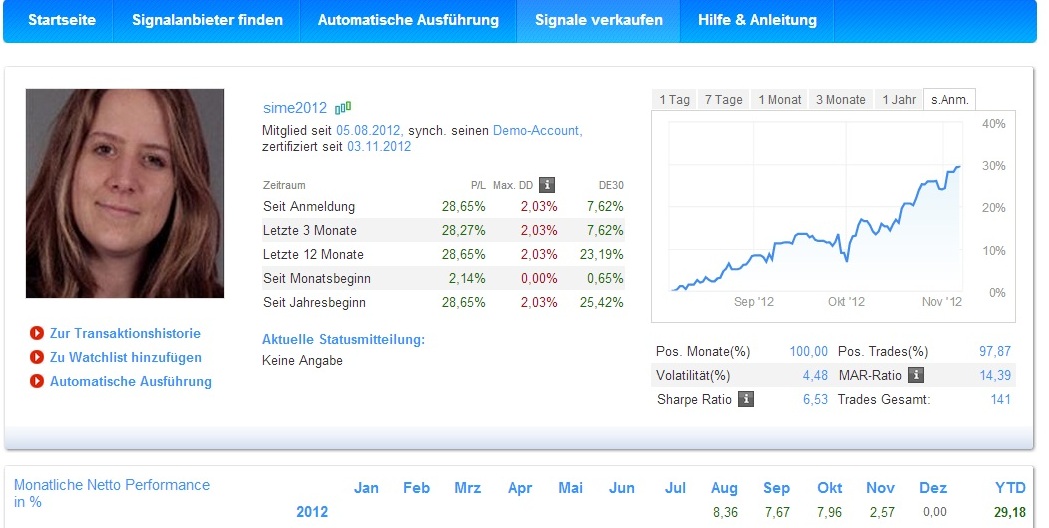The width and height of the screenshot is (1049, 528).
Task: Click the info icon beside Max. DD
Action: pos(547,185)
